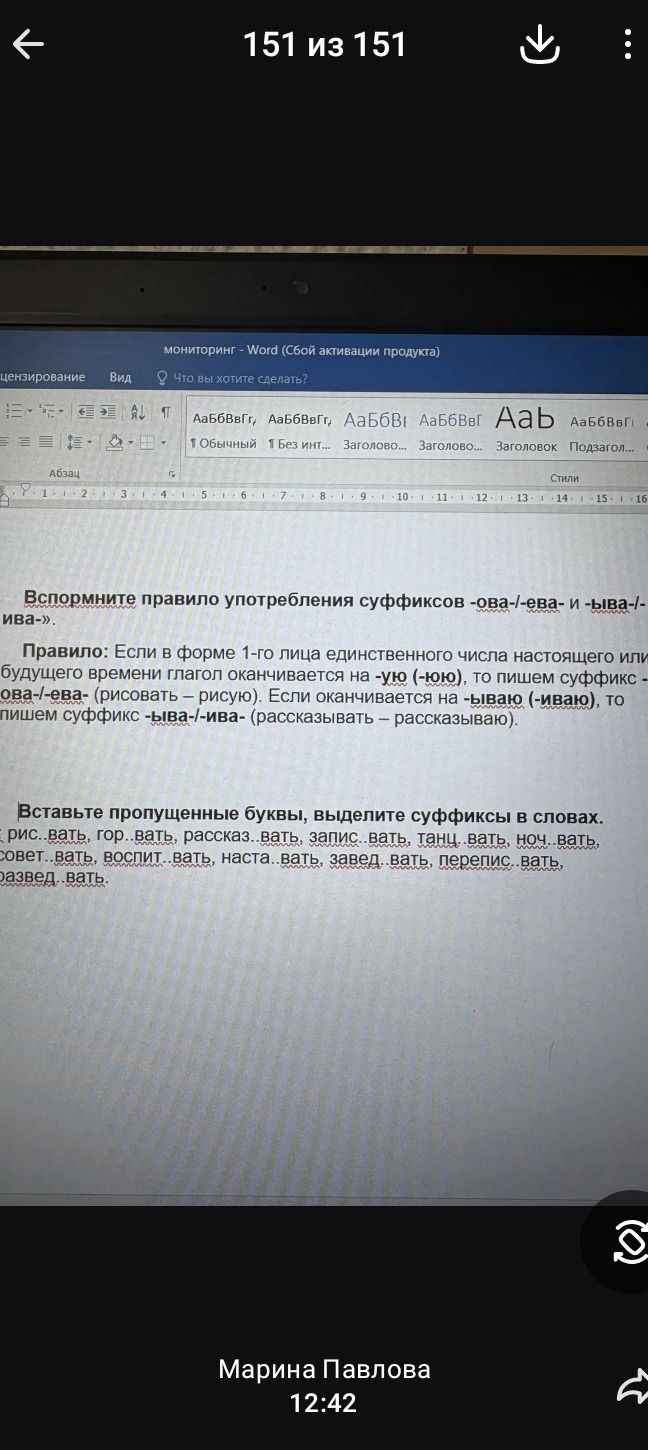Click the heading word Вспормните
This screenshot has width=648, height=1450.
coord(80,599)
